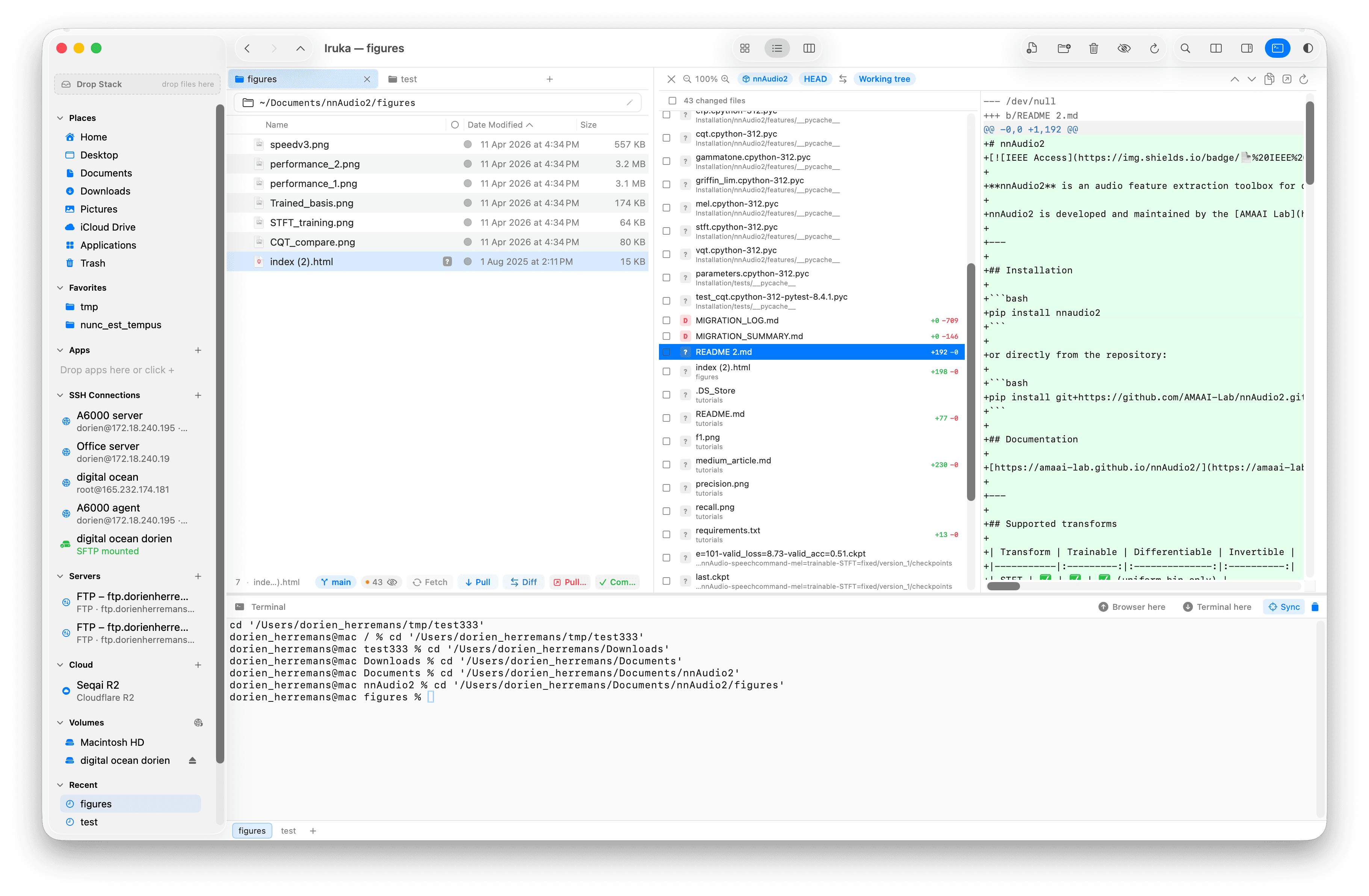This screenshot has width=1369, height=896.
Task: Jump to previous diff change
Action: (1235, 79)
